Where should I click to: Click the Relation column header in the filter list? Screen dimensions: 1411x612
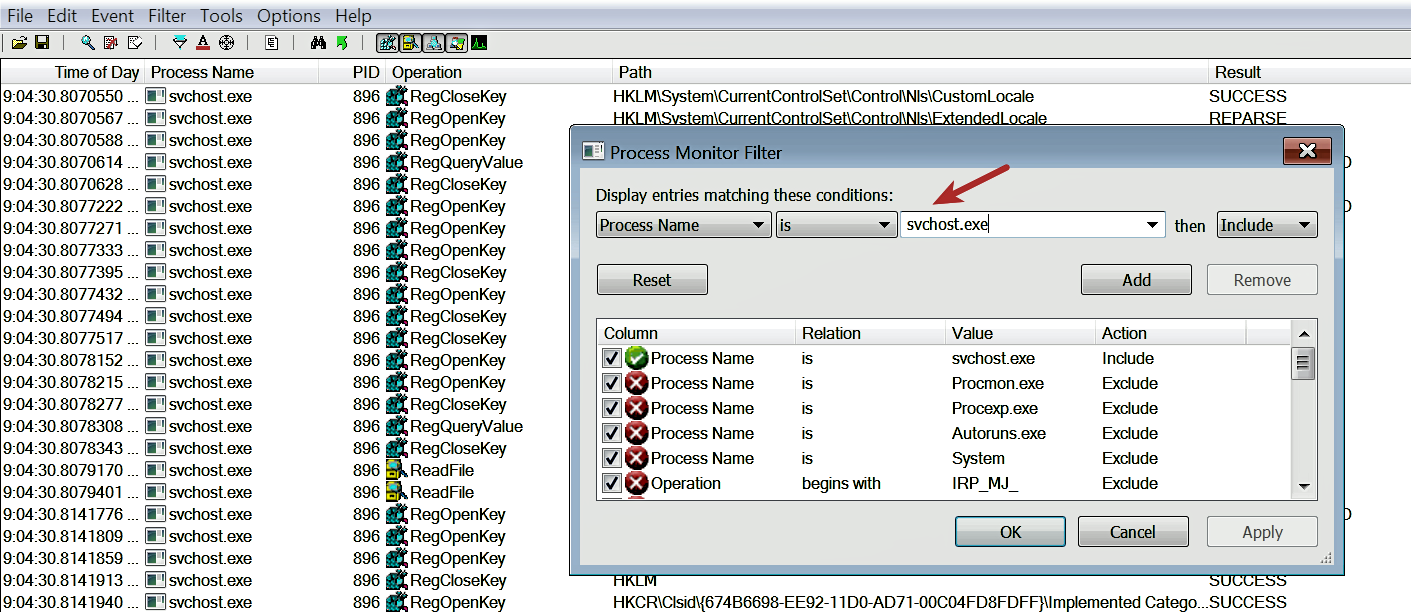coord(870,333)
